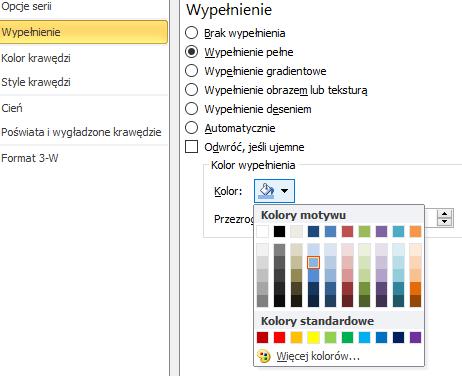Select Wypełnienie deseniem radio button
462x376 pixels.
click(x=191, y=109)
